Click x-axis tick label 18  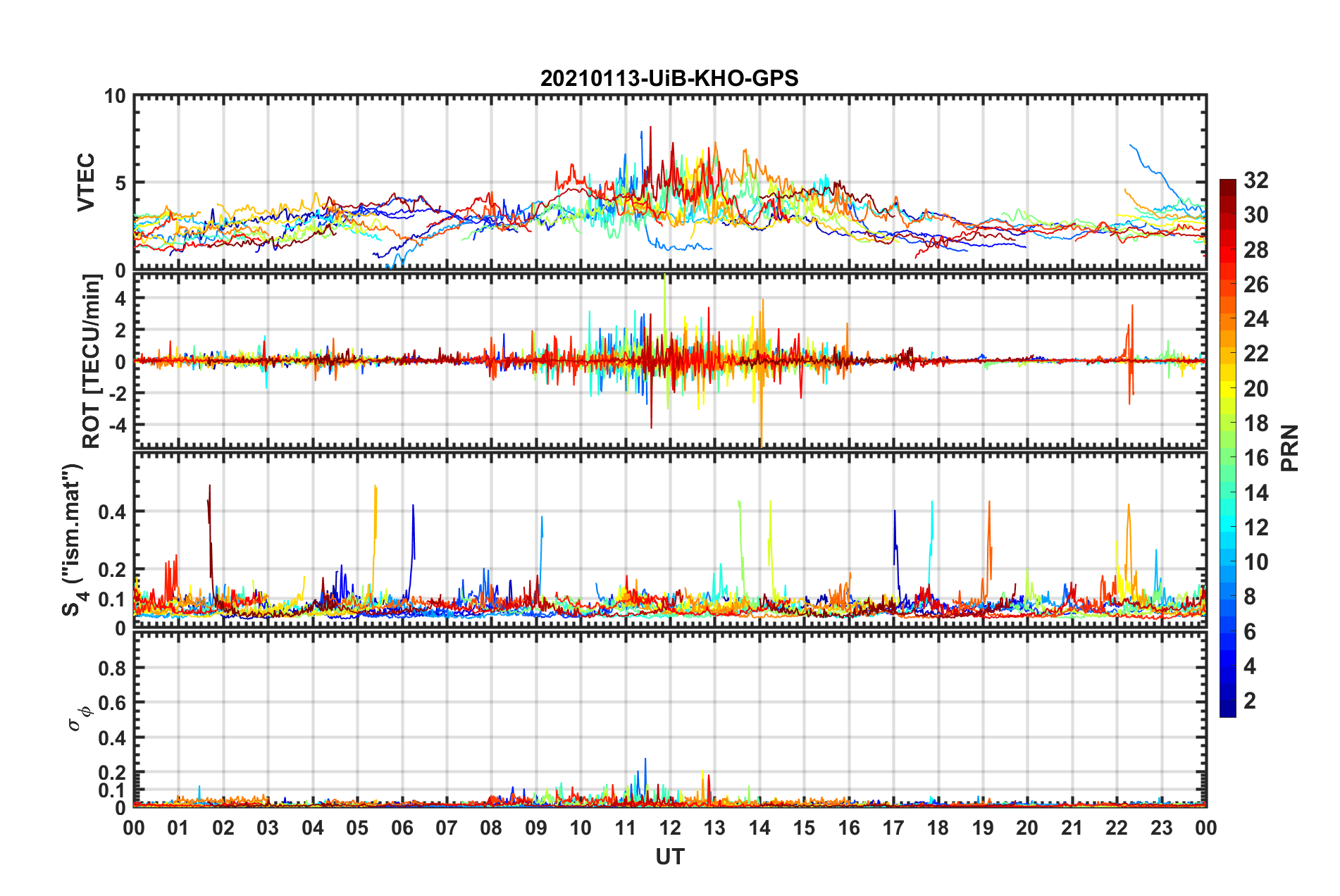(x=938, y=828)
